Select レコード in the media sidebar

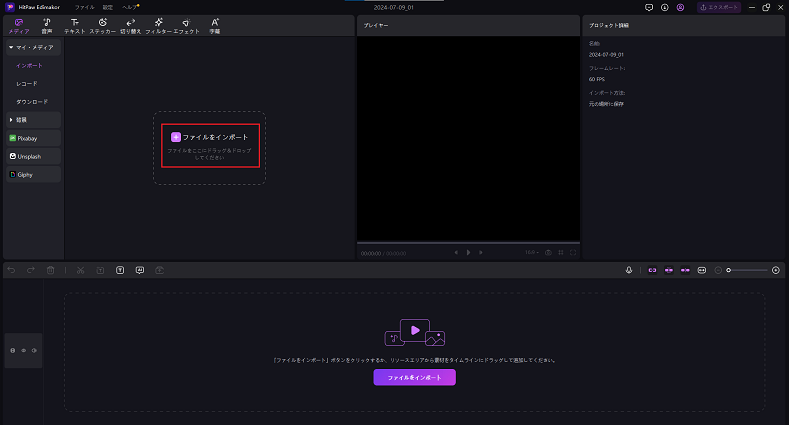[27, 84]
